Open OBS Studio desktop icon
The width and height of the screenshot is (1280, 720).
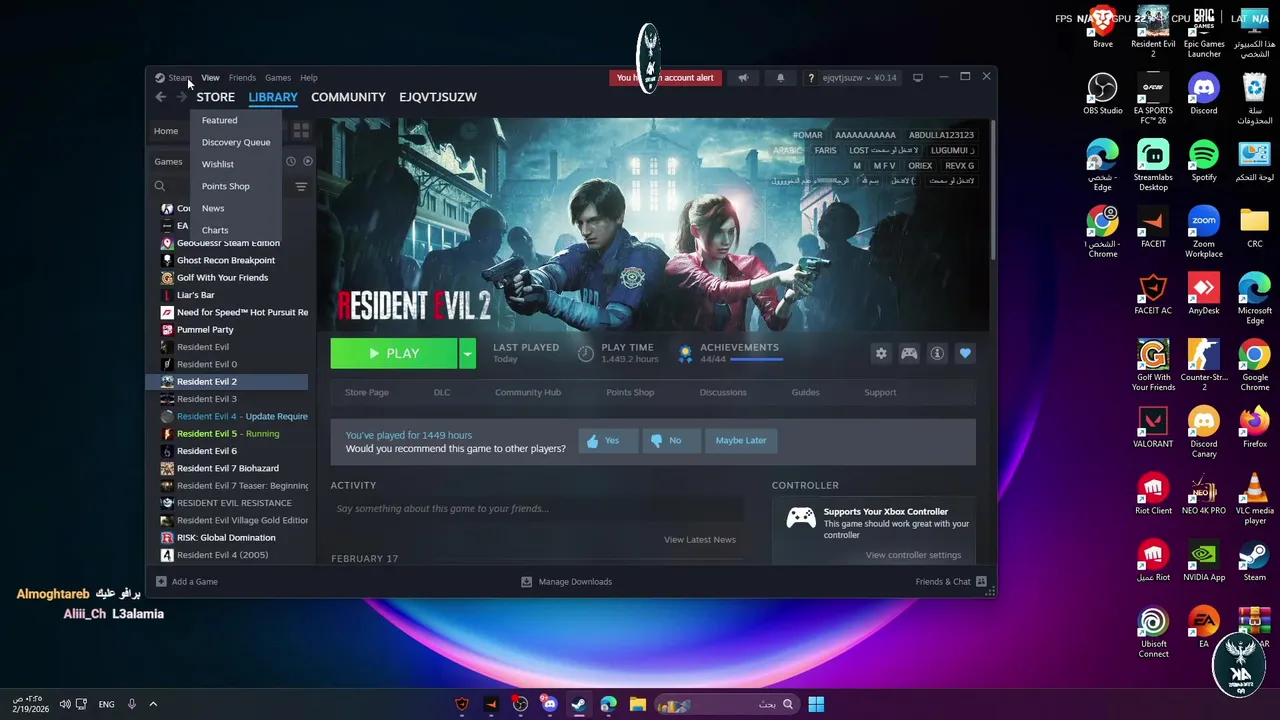click(1102, 94)
